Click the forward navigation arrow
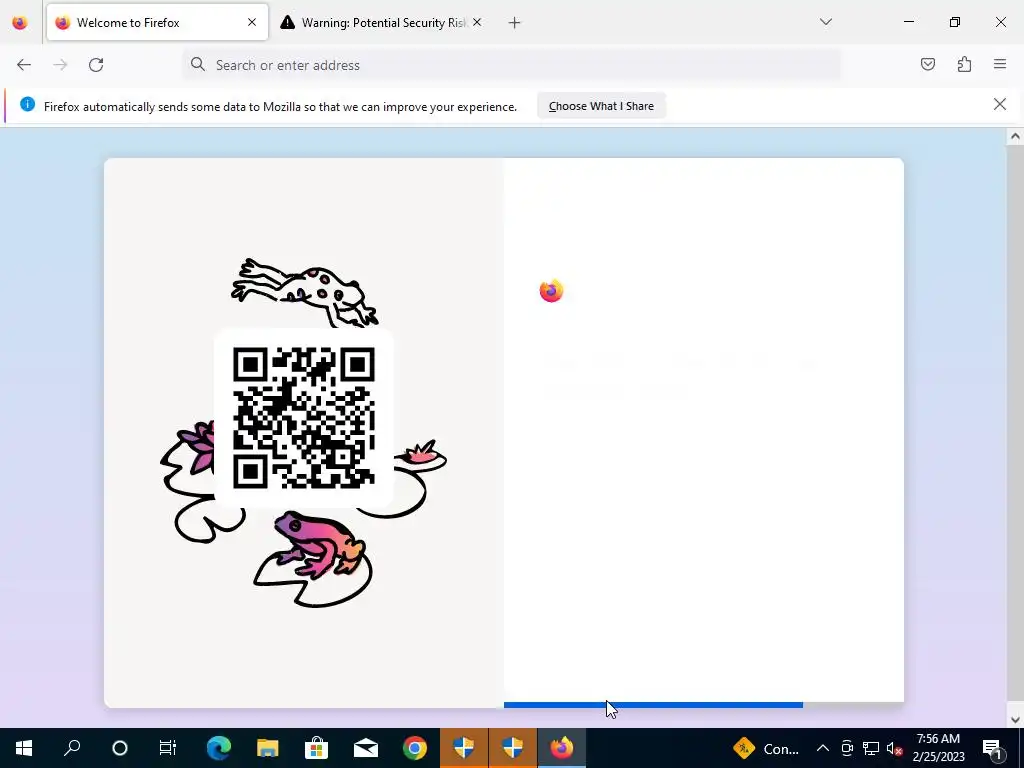Image resolution: width=1024 pixels, height=768 pixels. click(60, 65)
